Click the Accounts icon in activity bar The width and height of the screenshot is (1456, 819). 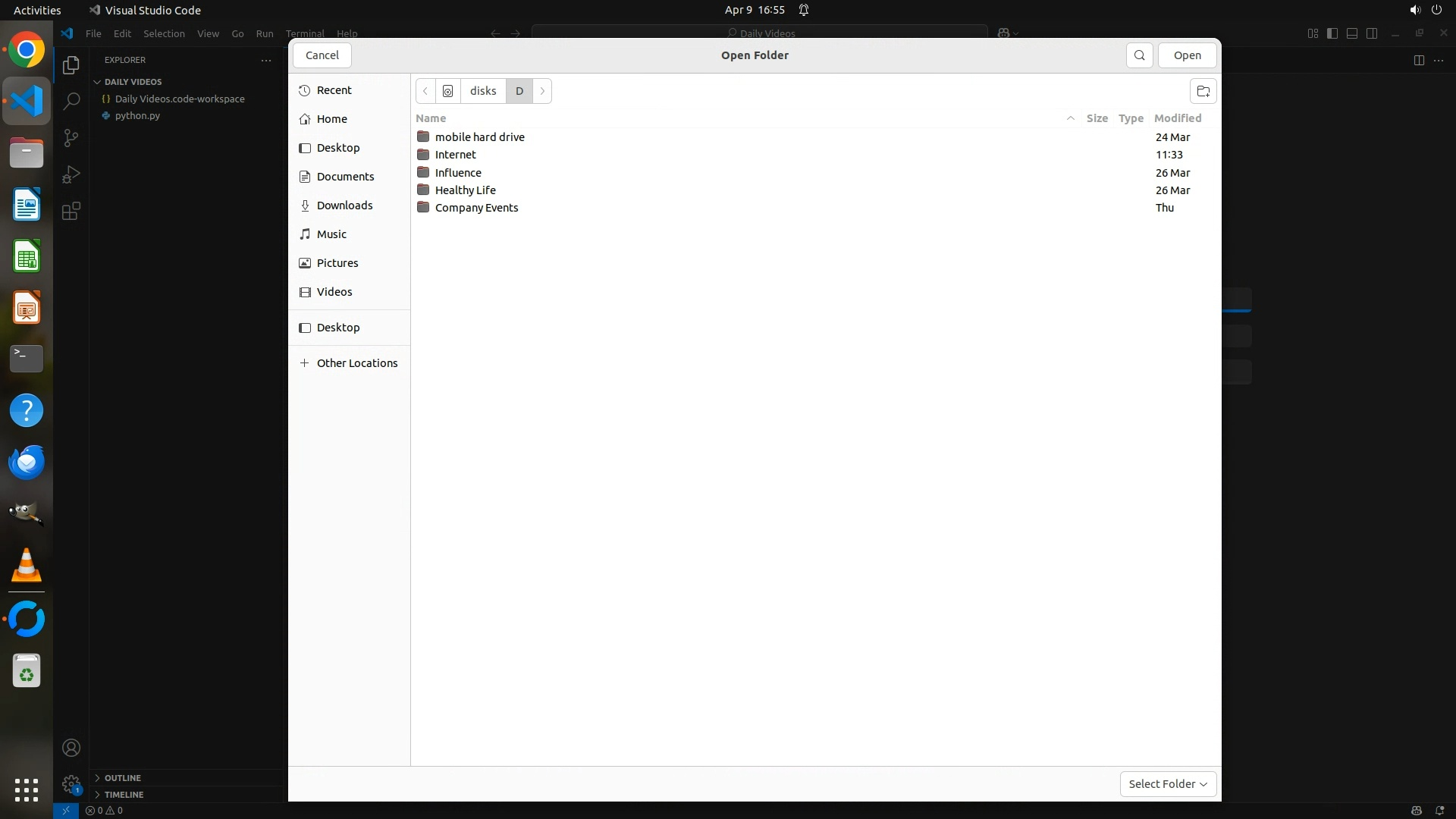click(71, 748)
